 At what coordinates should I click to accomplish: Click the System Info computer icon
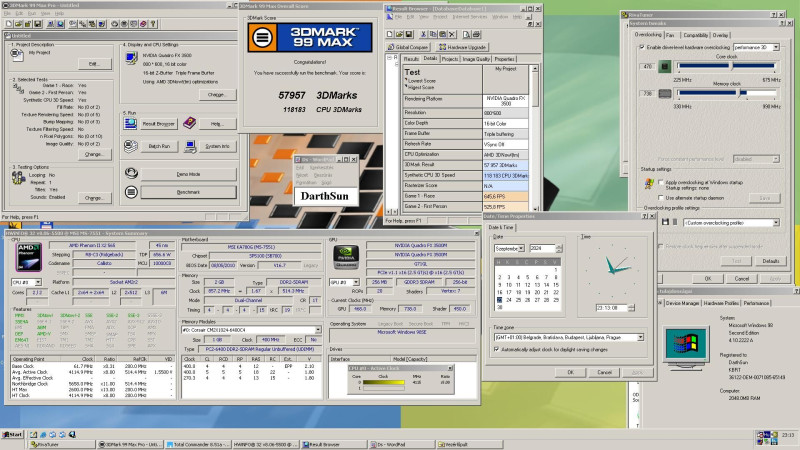point(190,146)
